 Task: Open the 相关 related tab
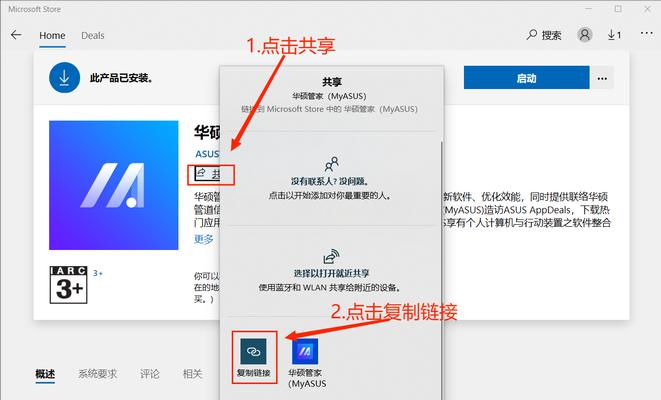click(193, 374)
